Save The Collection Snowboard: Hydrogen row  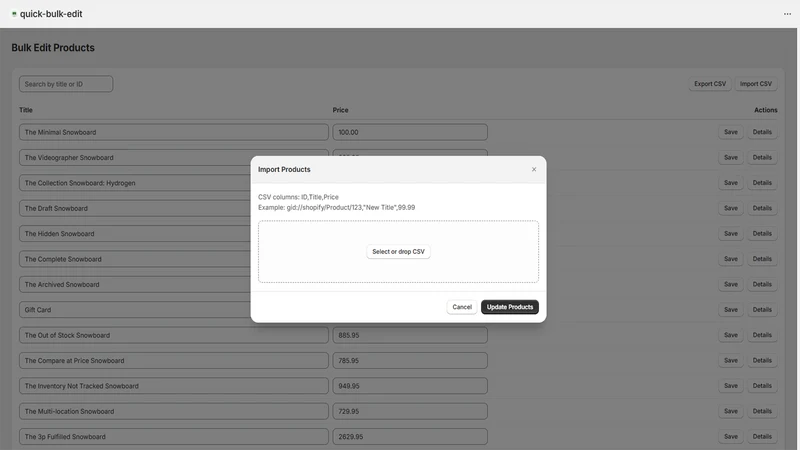[x=731, y=183]
